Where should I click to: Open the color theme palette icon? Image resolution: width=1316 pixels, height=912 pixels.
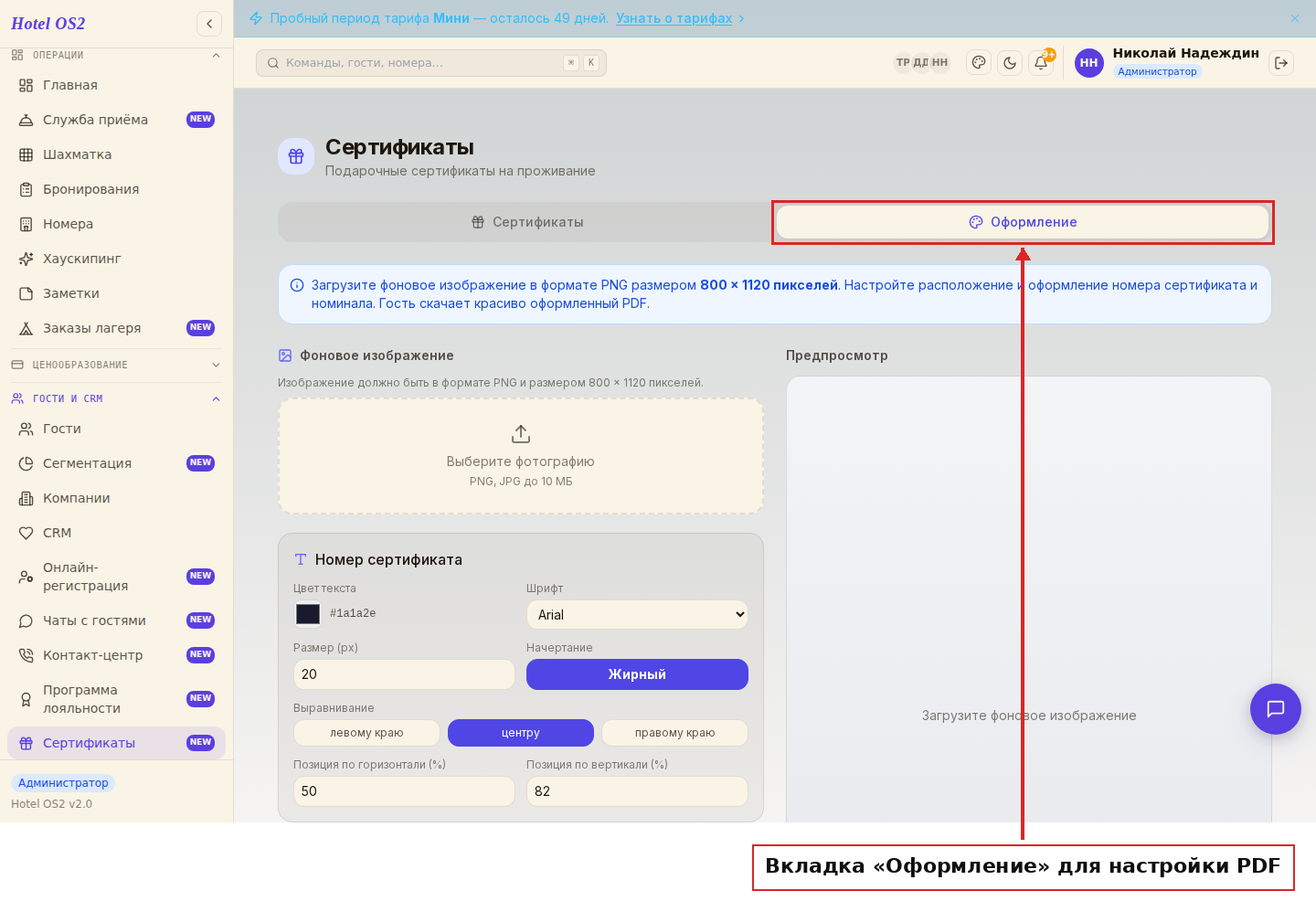979,62
